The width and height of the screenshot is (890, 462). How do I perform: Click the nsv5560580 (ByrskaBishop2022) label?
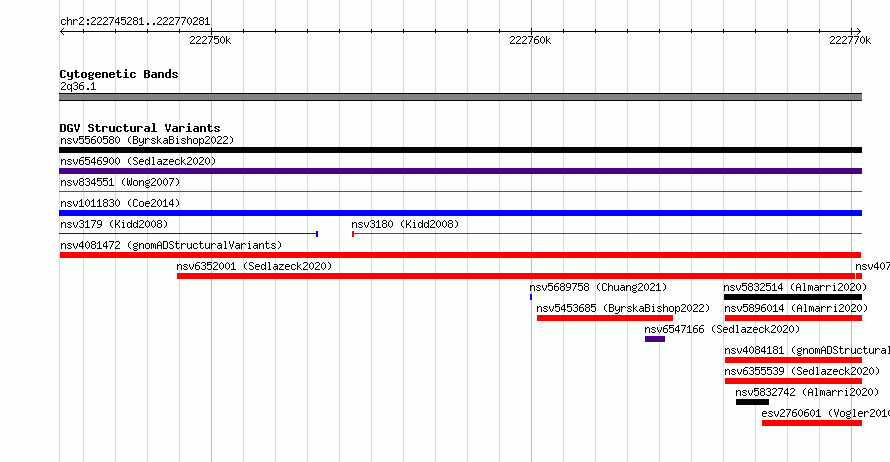click(147, 140)
